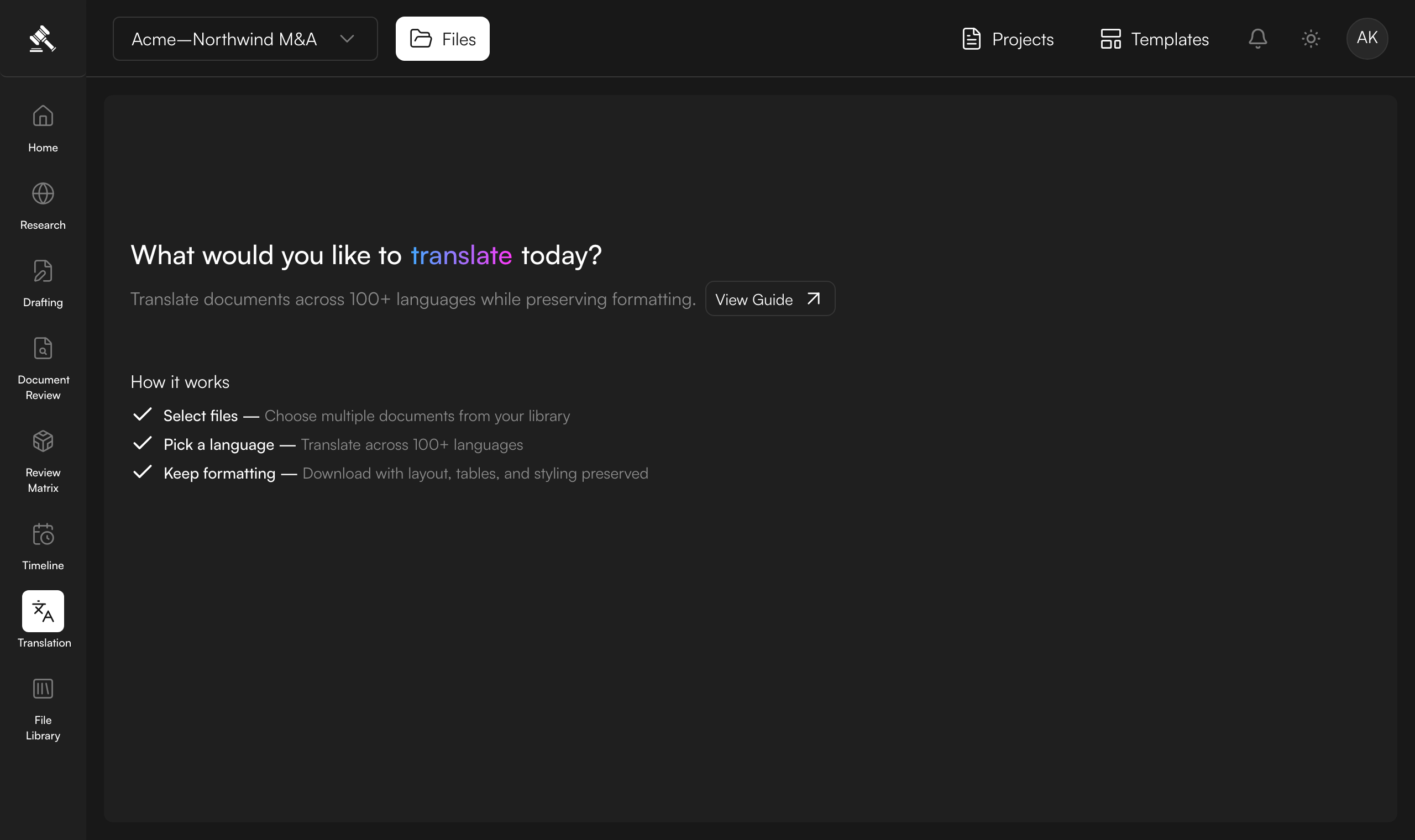Open the Home sidebar icon
The height and width of the screenshot is (840, 1415).
pos(43,116)
